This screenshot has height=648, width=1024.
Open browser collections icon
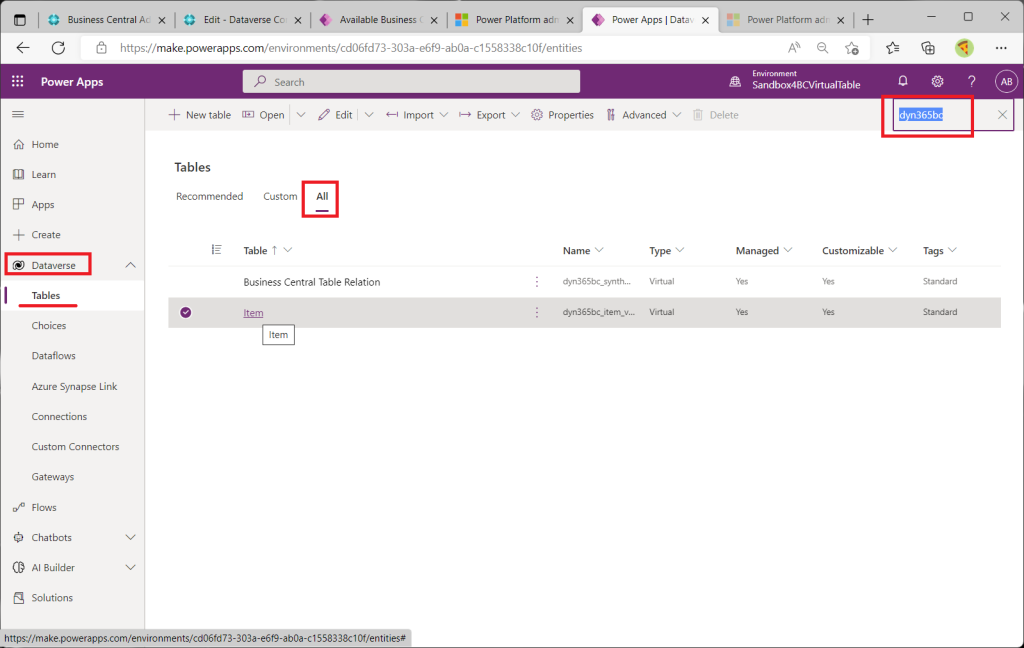click(x=927, y=48)
